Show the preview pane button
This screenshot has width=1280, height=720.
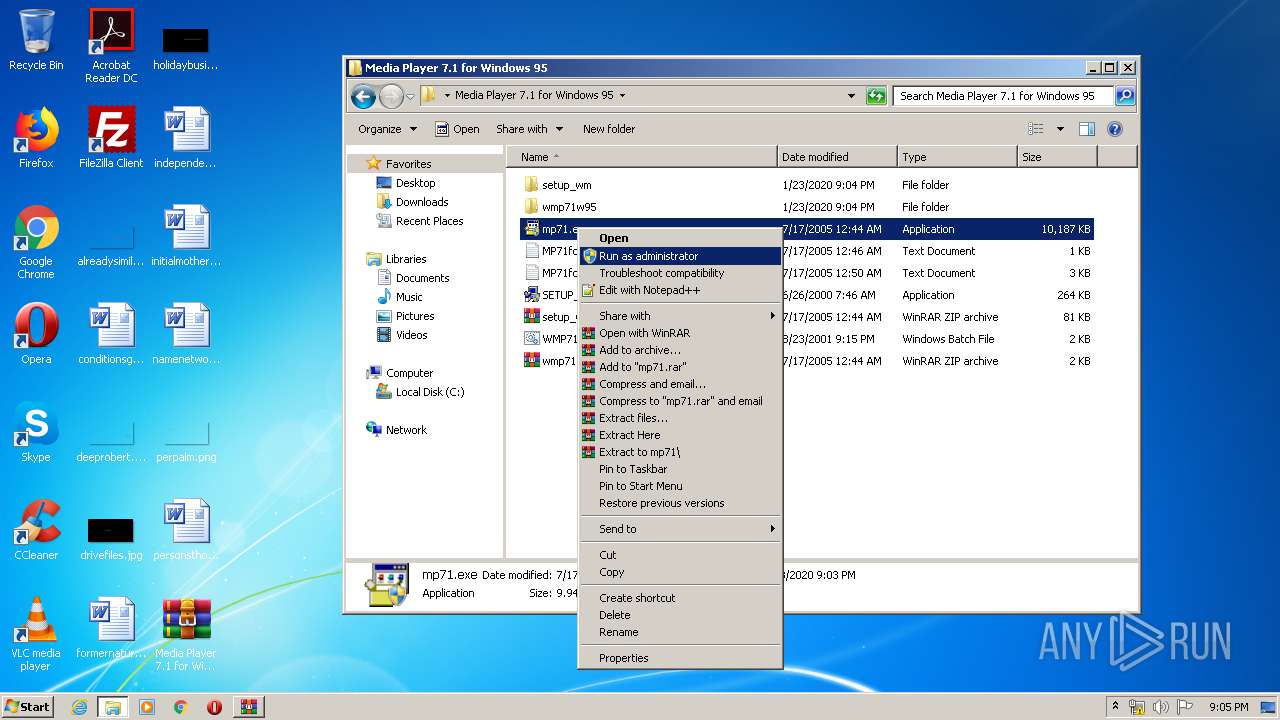coord(1087,129)
